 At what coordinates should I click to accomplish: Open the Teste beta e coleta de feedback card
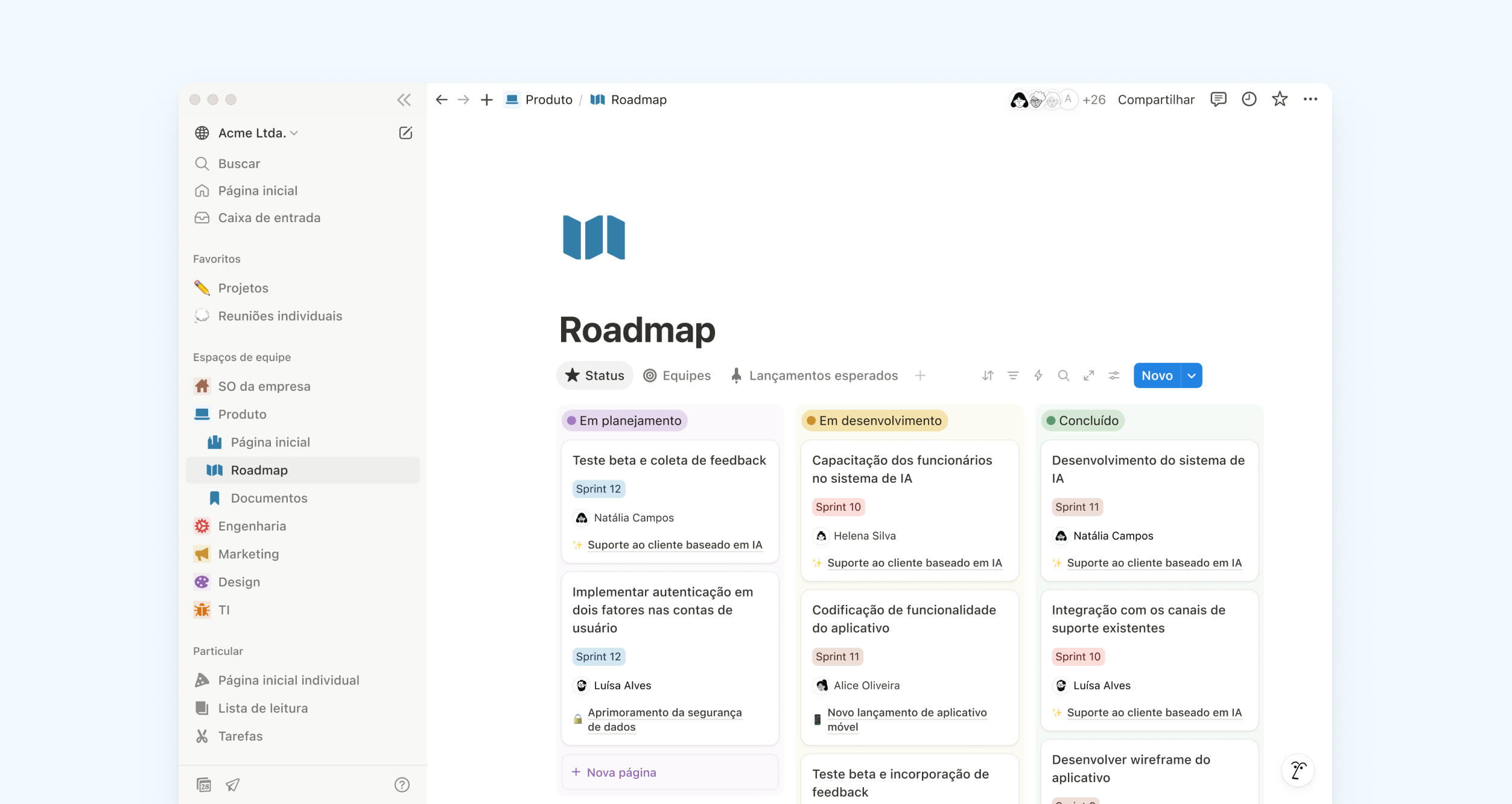[669, 461]
